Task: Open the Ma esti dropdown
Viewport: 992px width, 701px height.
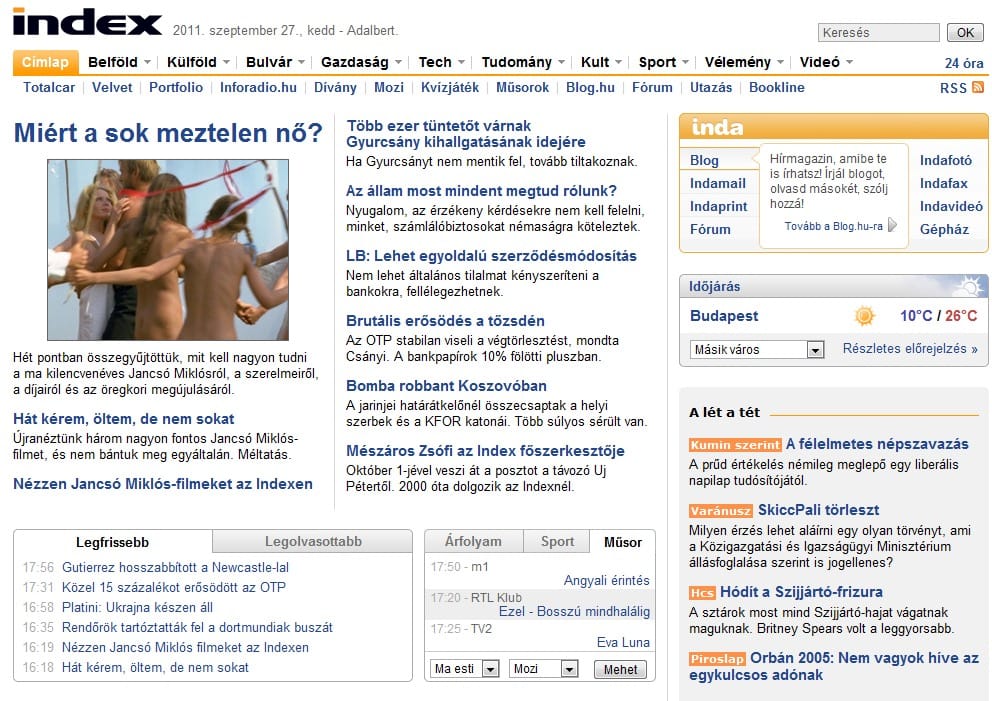Action: [x=464, y=669]
